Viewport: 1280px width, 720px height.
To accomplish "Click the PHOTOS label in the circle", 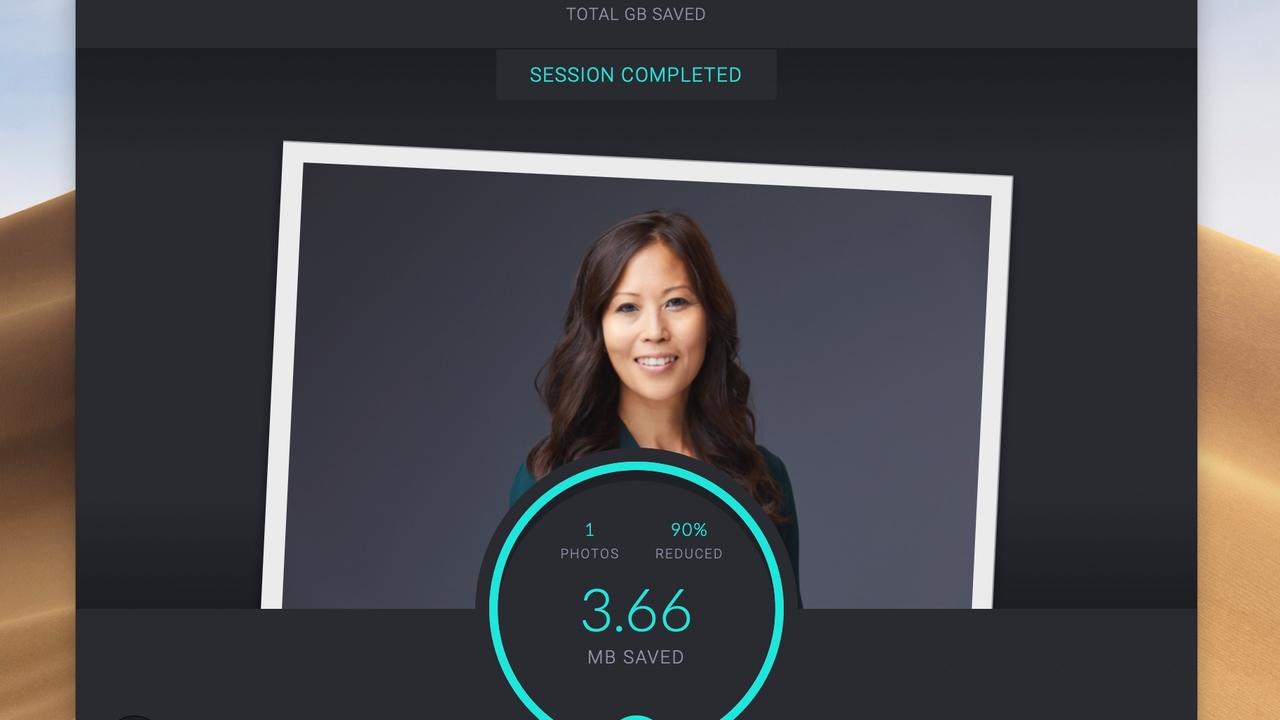I will [589, 553].
